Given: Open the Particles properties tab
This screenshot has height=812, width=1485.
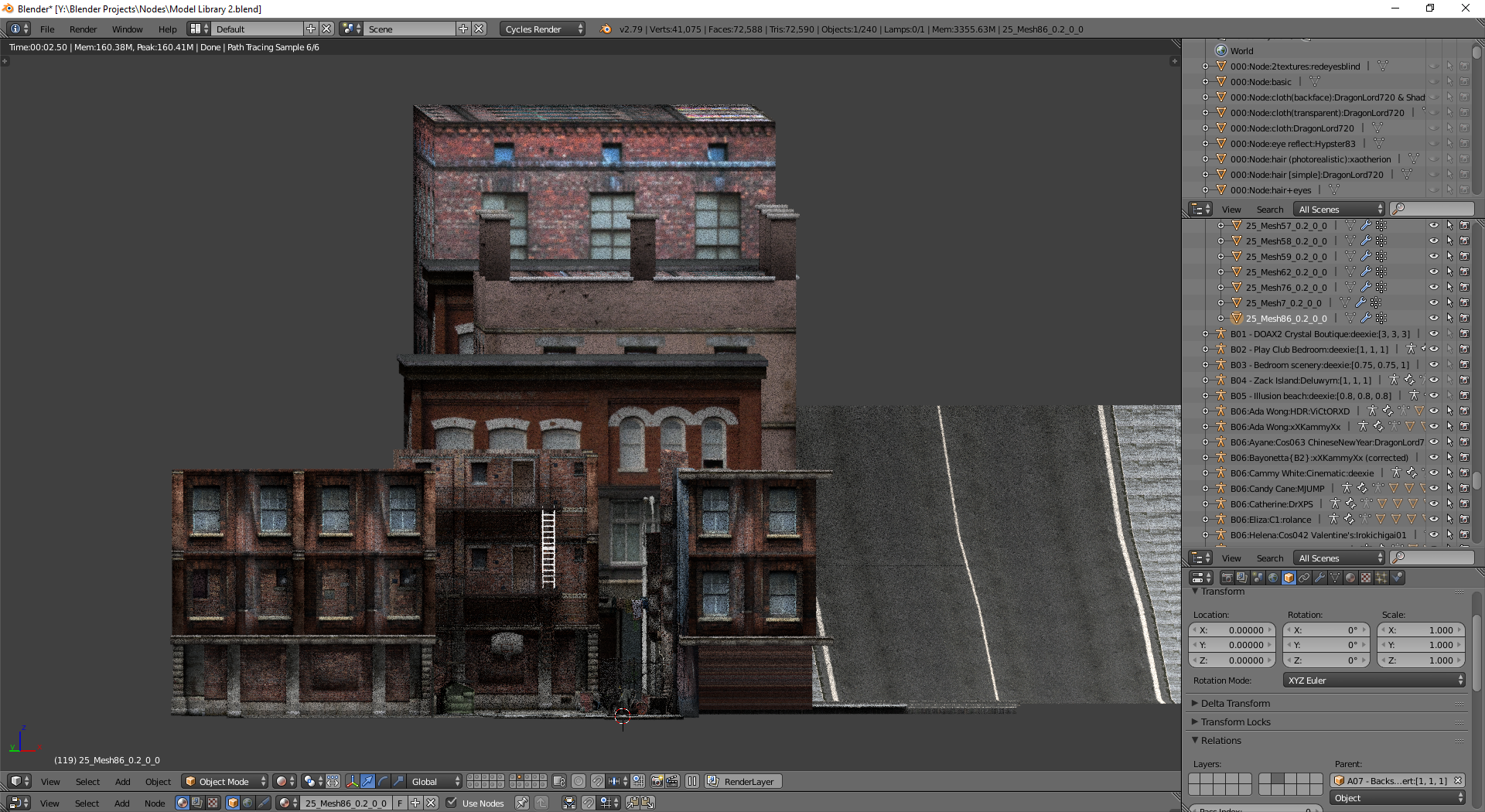Looking at the screenshot, I should click(x=1381, y=578).
